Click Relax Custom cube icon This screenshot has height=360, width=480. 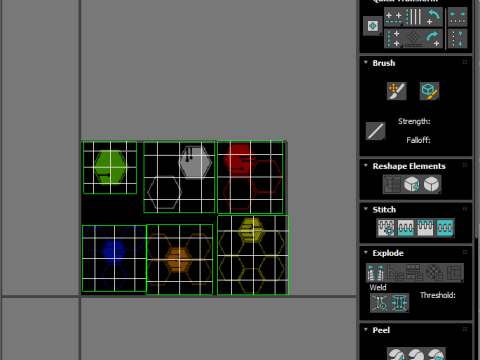point(431,184)
